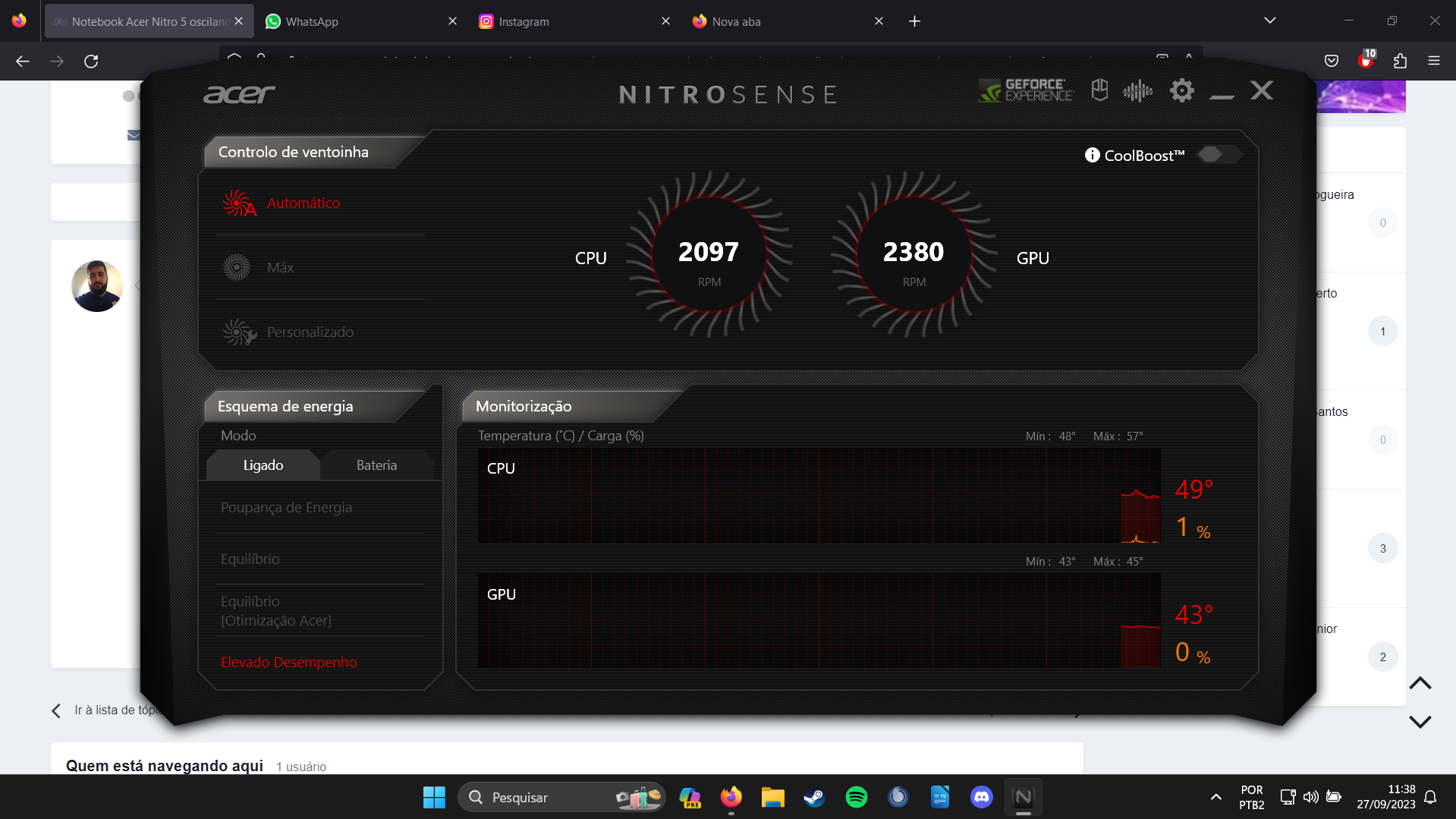This screenshot has width=1456, height=819.
Task: Open the Predator shield icon in NitroSense
Action: [x=1099, y=90]
